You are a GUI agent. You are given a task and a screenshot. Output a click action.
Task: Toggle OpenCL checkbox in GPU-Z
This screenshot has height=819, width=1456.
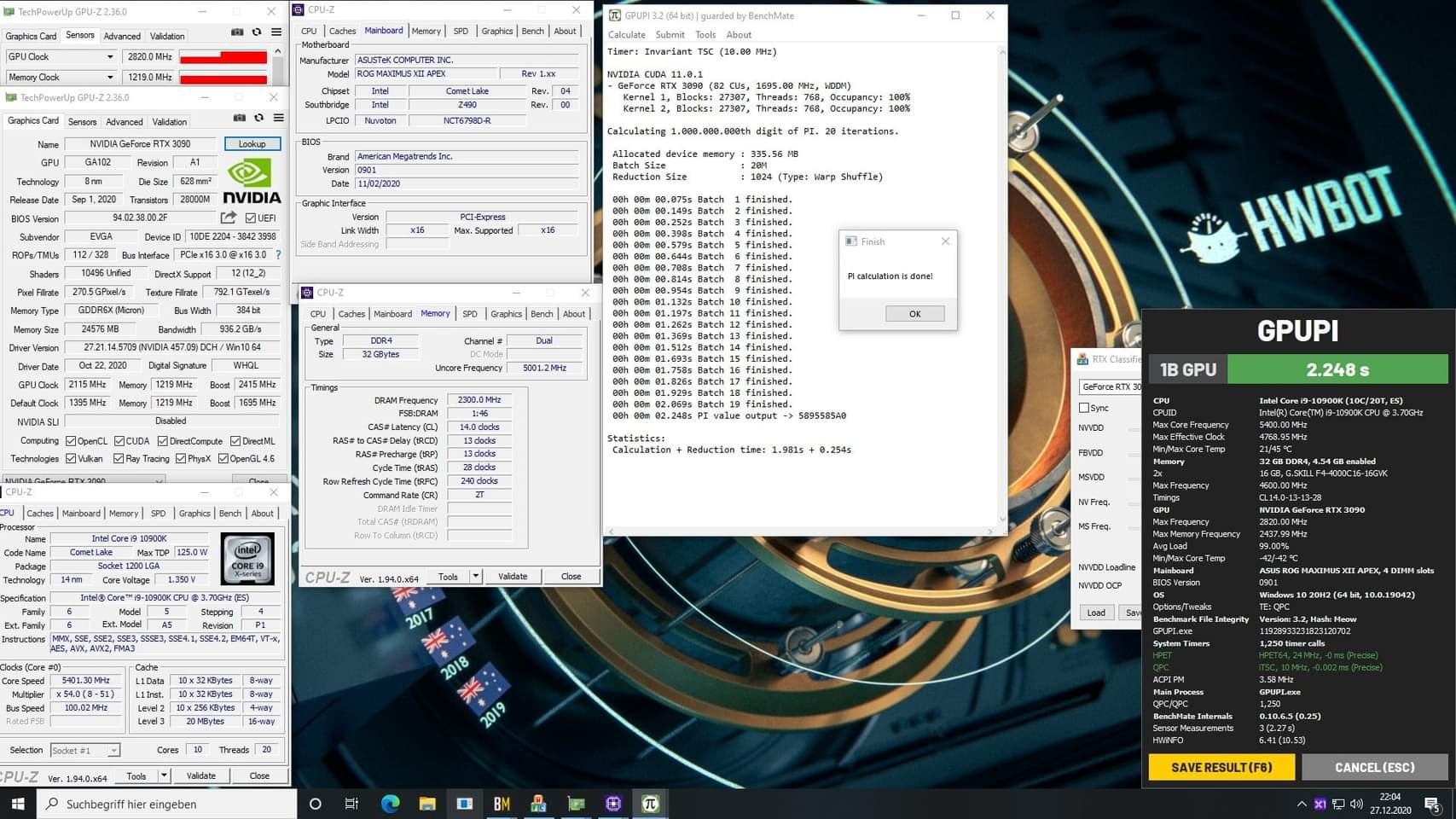tap(71, 441)
